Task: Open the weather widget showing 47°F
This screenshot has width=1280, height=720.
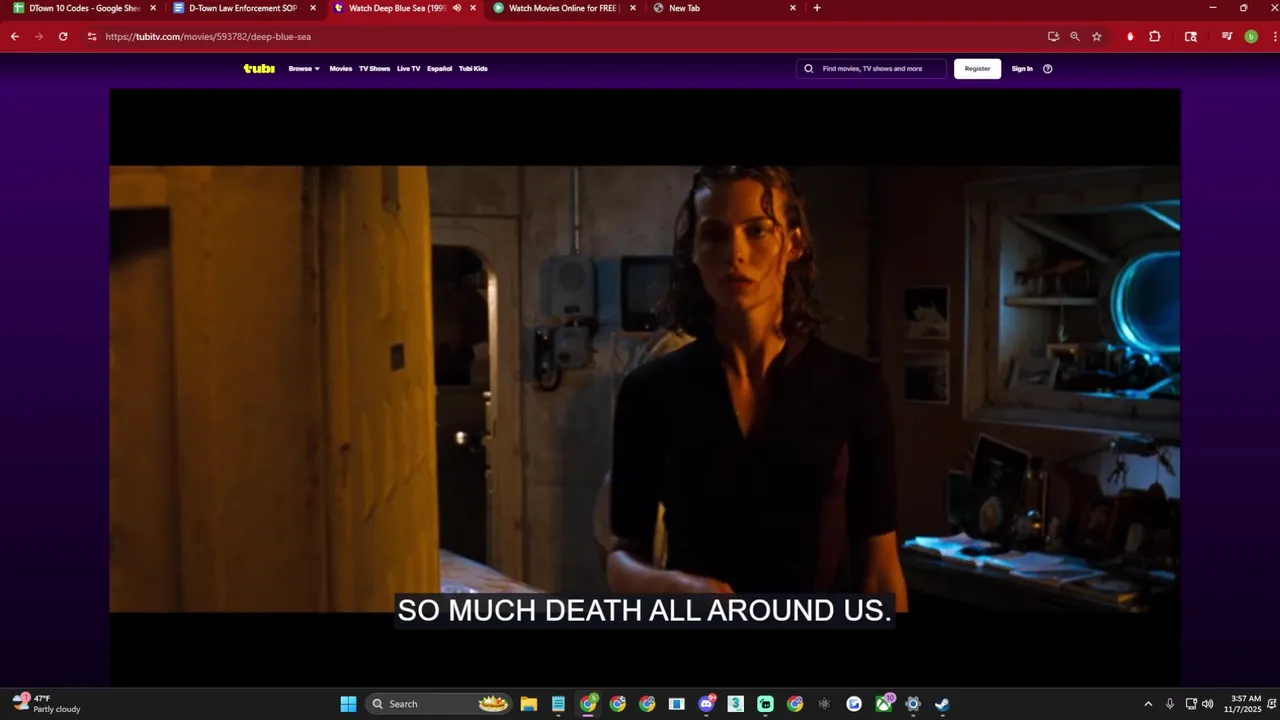Action: (x=46, y=704)
